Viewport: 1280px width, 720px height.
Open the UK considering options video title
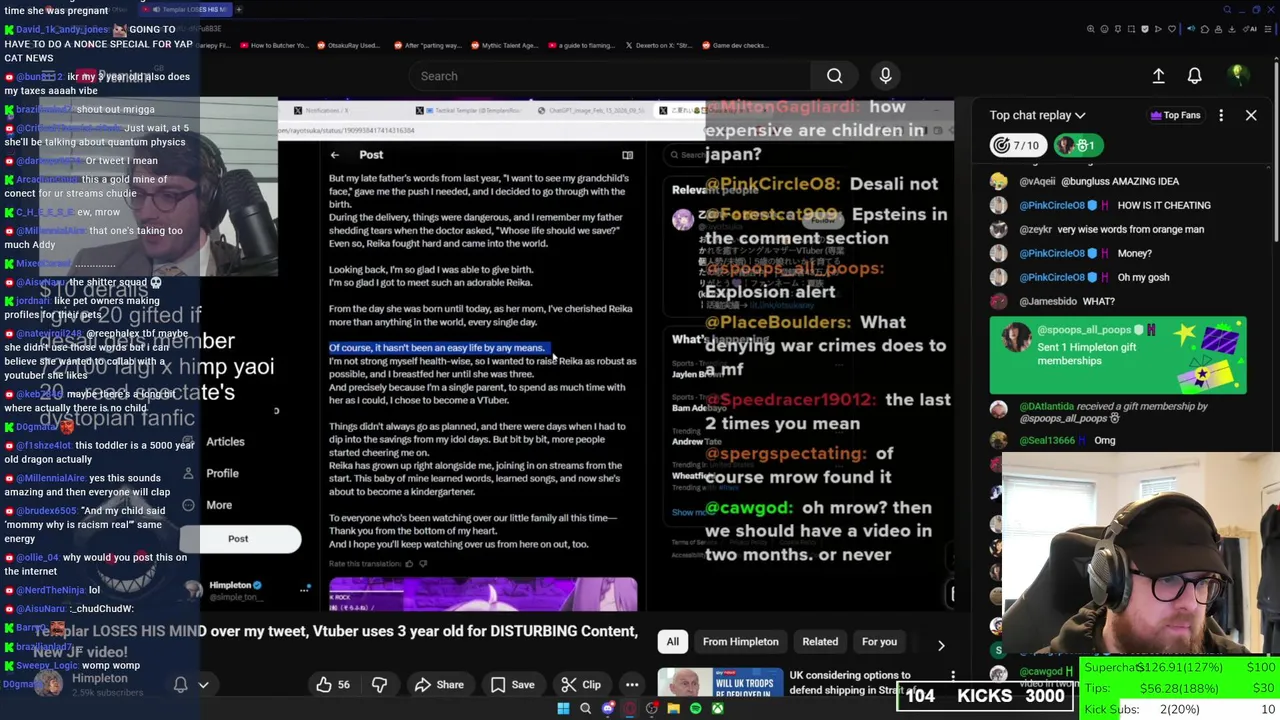click(x=850, y=683)
